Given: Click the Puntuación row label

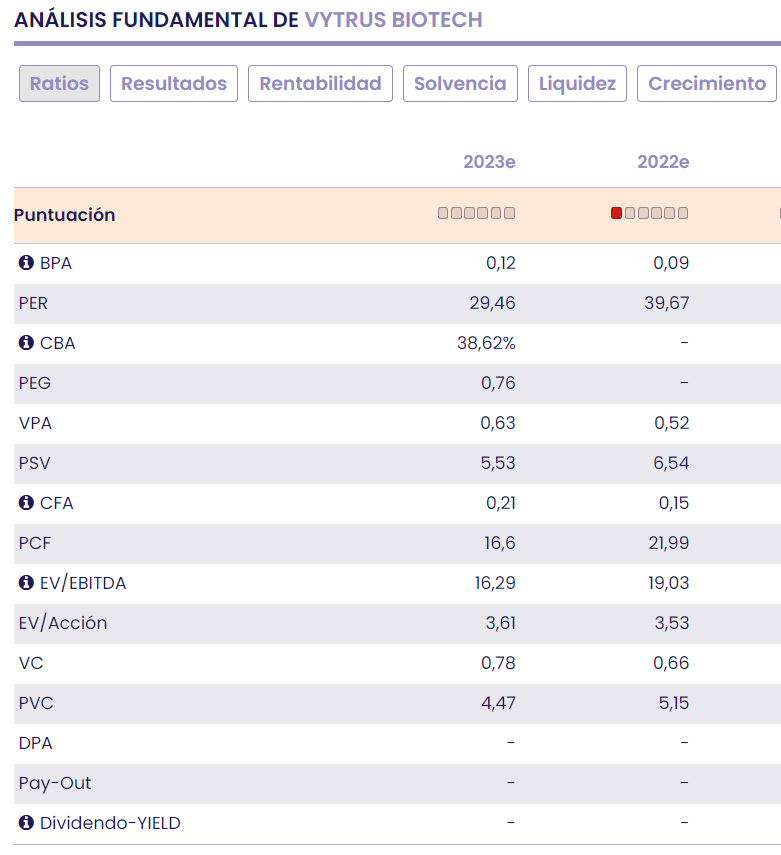Looking at the screenshot, I should (x=66, y=215).
